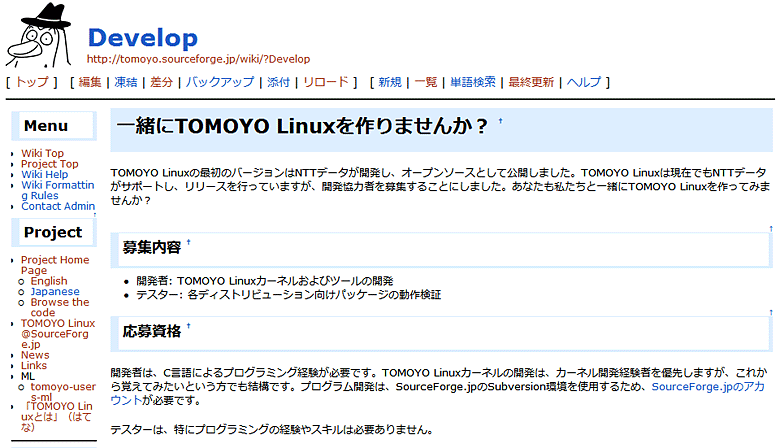This screenshot has height=448, width=780.
Task: Open Wiki Top in Menu sidebar
Action: 42,153
